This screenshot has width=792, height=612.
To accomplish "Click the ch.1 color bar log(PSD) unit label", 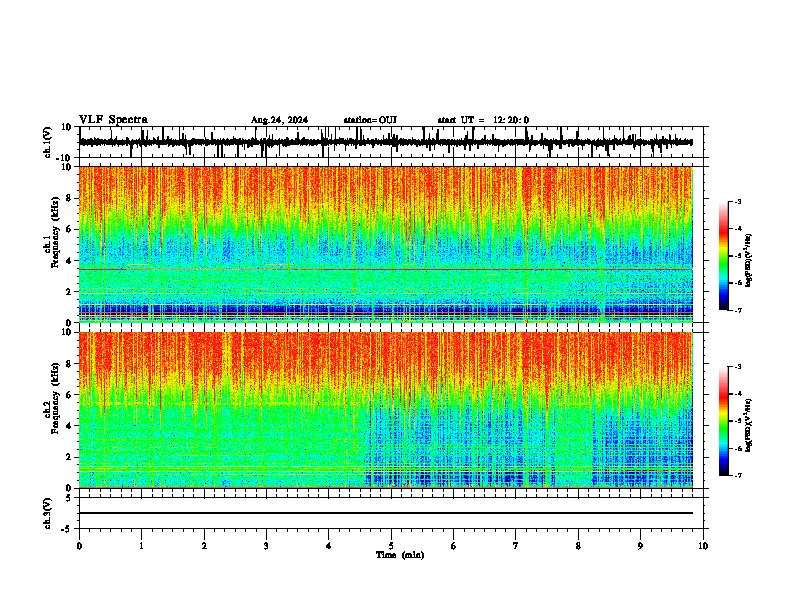I will coord(749,260).
